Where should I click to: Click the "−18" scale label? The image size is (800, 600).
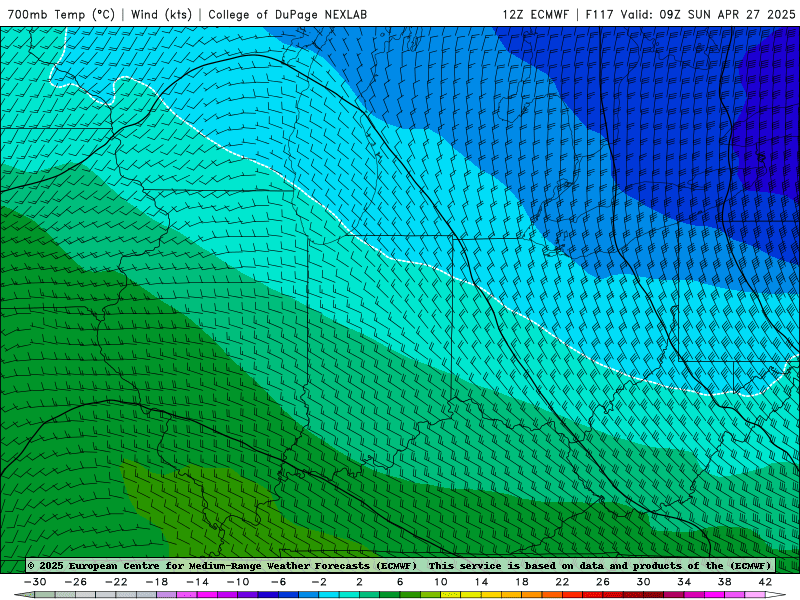click(157, 582)
